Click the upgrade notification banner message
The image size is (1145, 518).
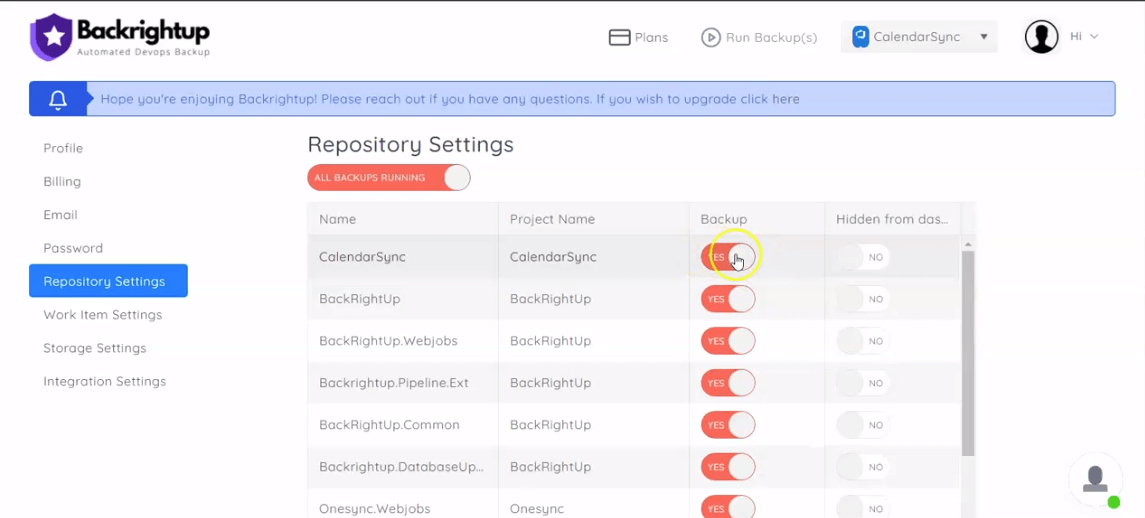450,99
